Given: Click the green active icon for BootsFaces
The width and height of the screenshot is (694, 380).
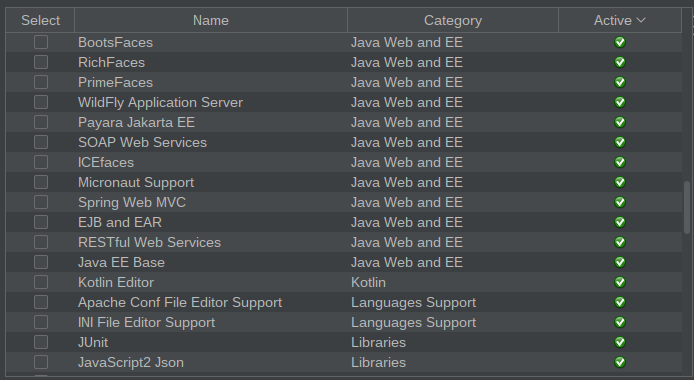Looking at the screenshot, I should (620, 42).
